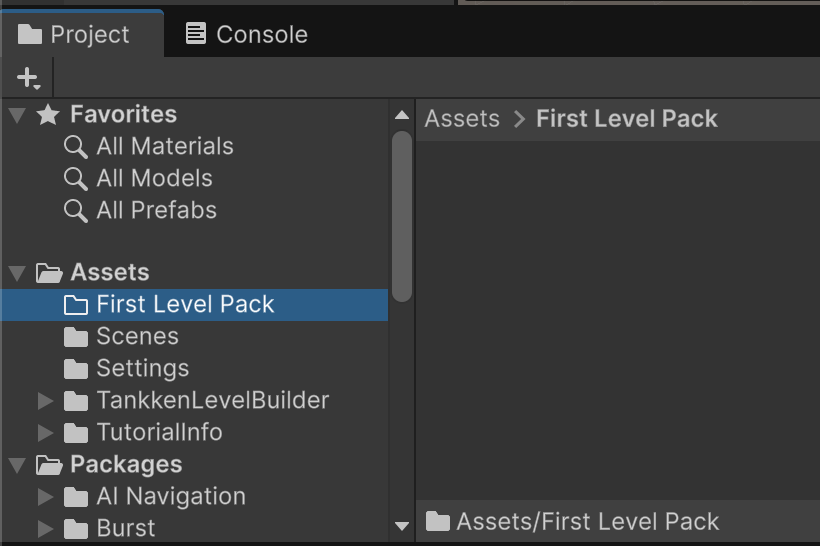This screenshot has width=820, height=546.
Task: Collapse the Assets folder arrow
Action: pyautogui.click(x=17, y=272)
